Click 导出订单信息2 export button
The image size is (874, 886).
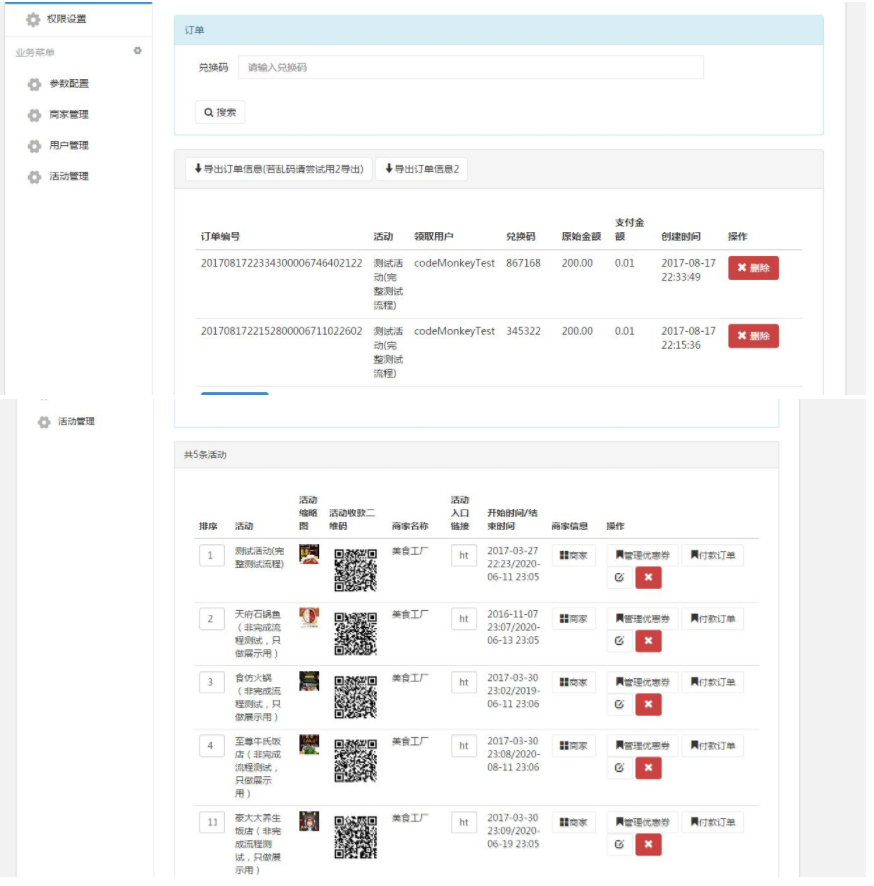pos(421,169)
